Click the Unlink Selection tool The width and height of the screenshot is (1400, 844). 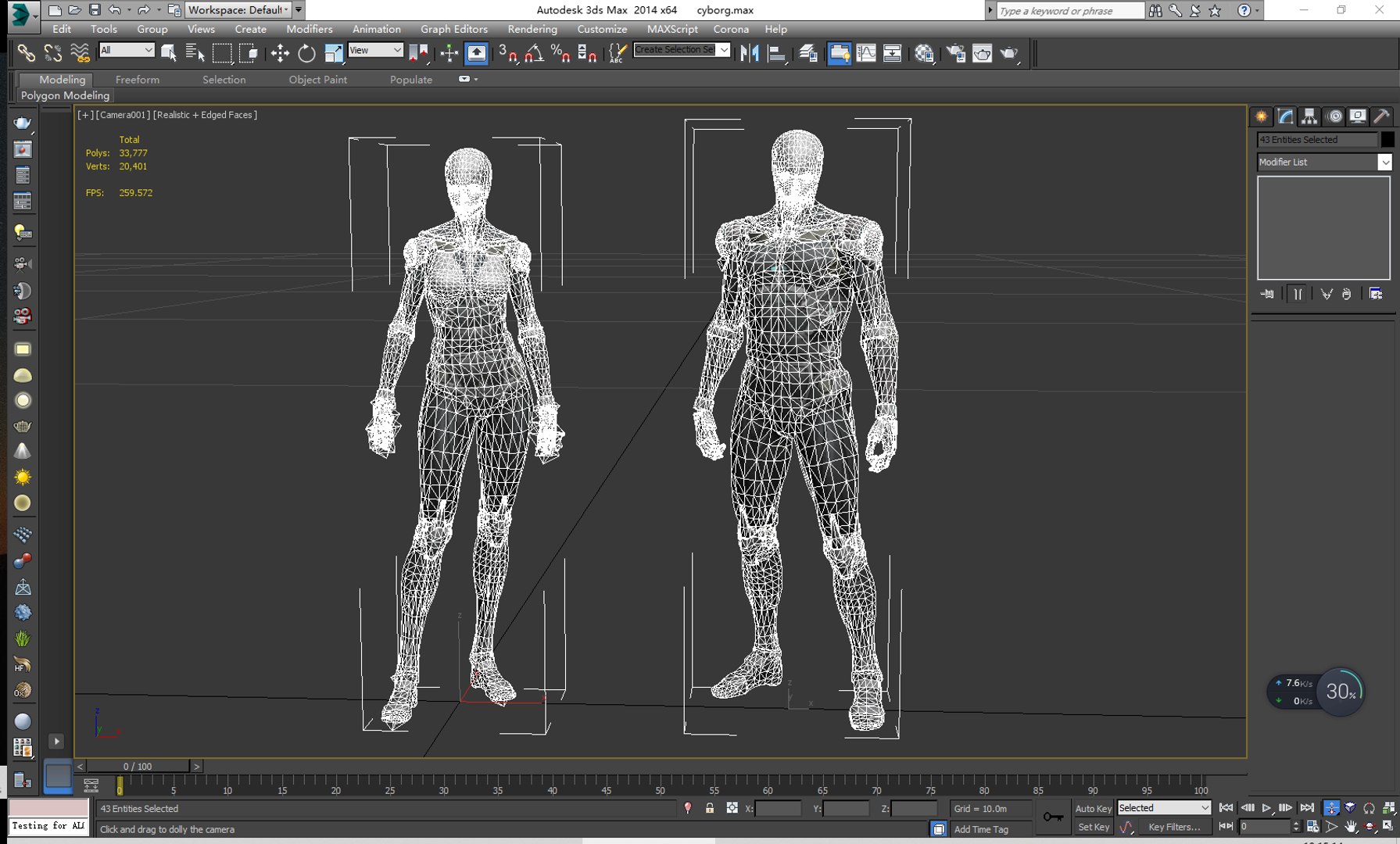(x=53, y=53)
